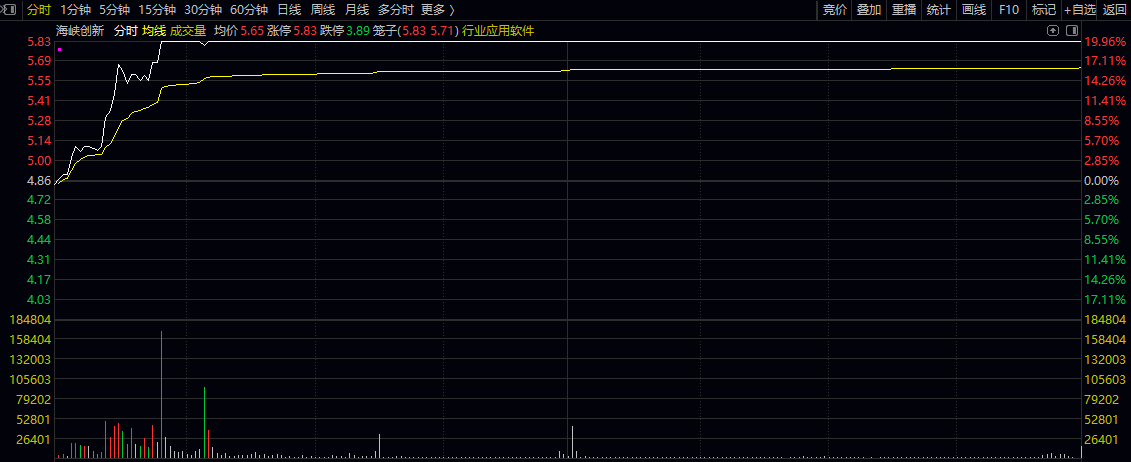The width and height of the screenshot is (1131, 462).
Task: Toggle the 成交量 volume legend
Action: (x=188, y=31)
